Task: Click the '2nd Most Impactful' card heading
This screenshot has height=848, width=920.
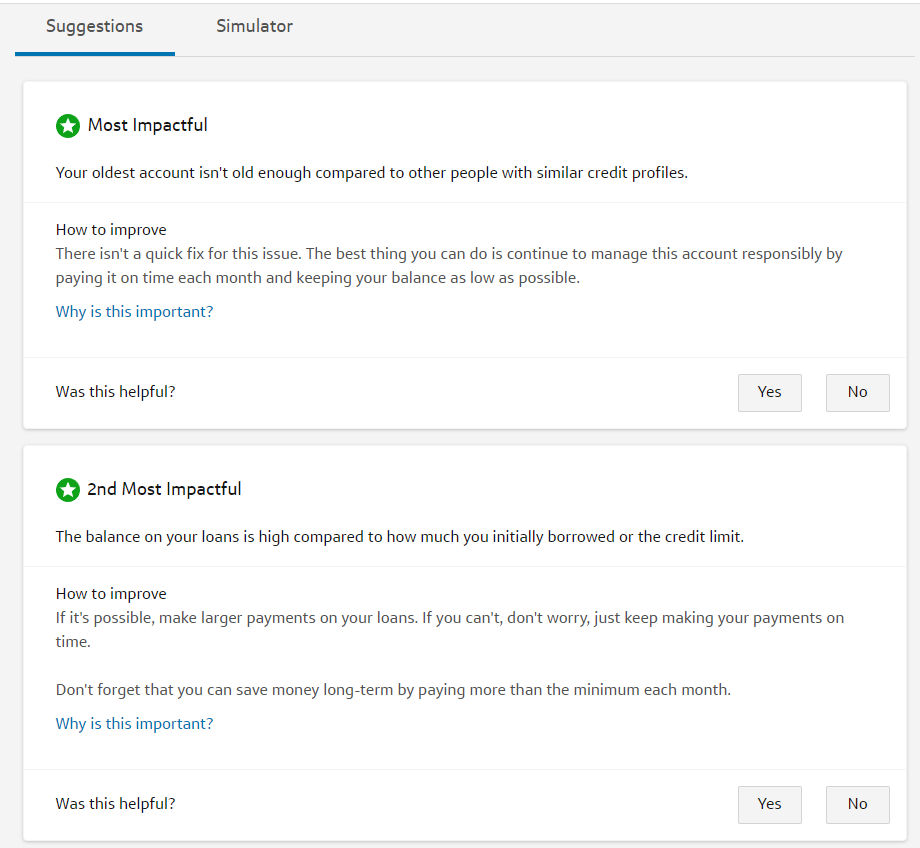Action: point(164,490)
